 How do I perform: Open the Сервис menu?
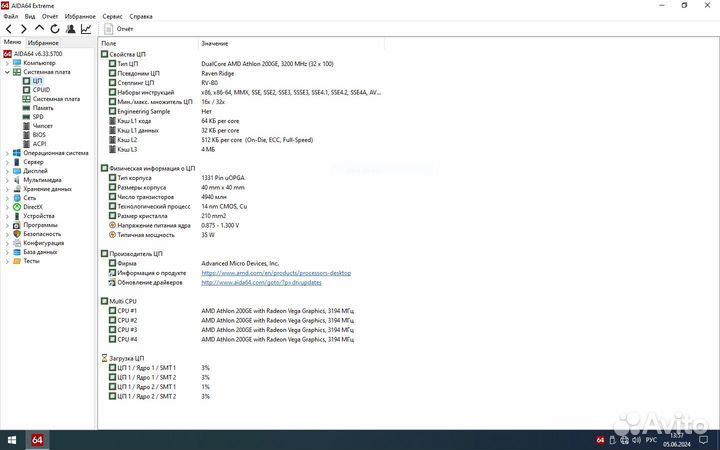click(x=112, y=17)
